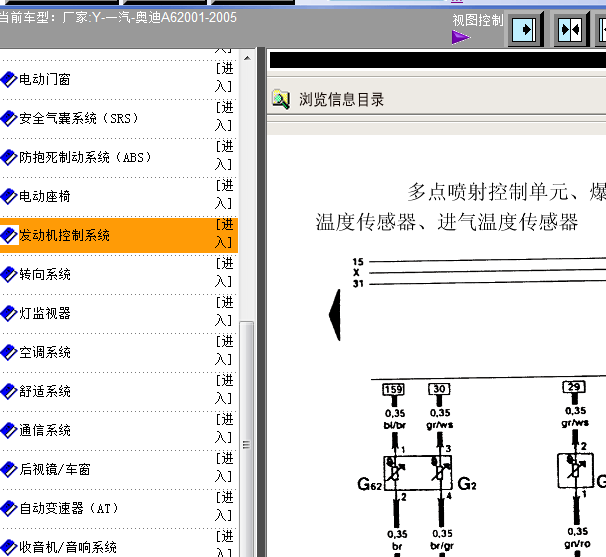
Task: Open the 收音机/音响系统 entry
Action: [x=68, y=547]
